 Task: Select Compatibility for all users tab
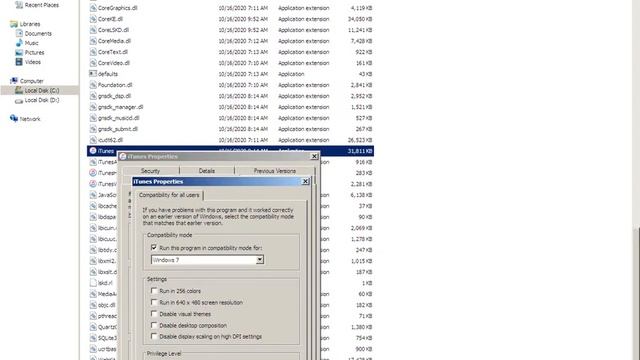click(x=169, y=195)
